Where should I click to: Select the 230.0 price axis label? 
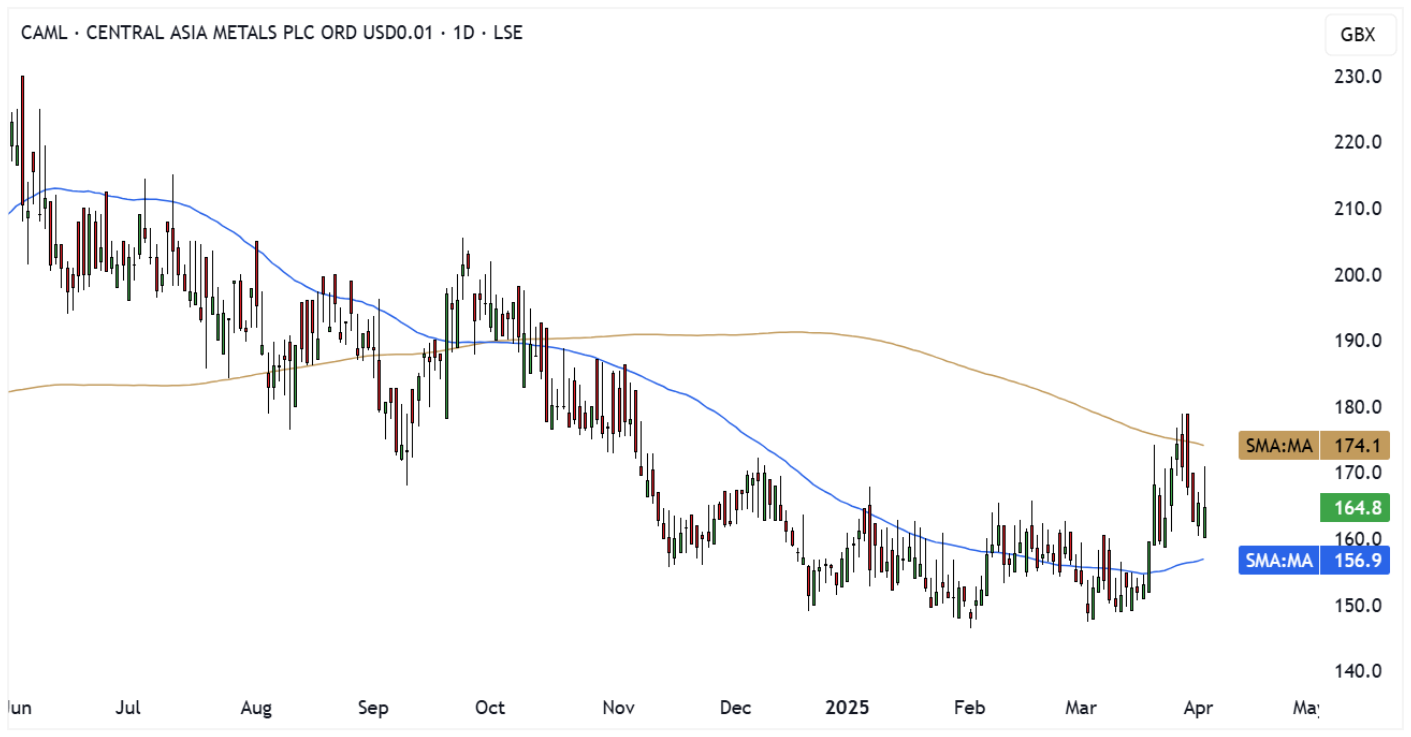tap(1357, 77)
